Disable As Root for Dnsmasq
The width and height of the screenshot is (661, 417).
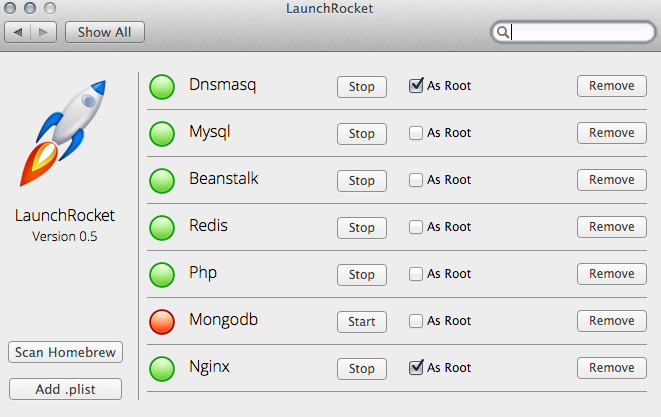tap(416, 86)
